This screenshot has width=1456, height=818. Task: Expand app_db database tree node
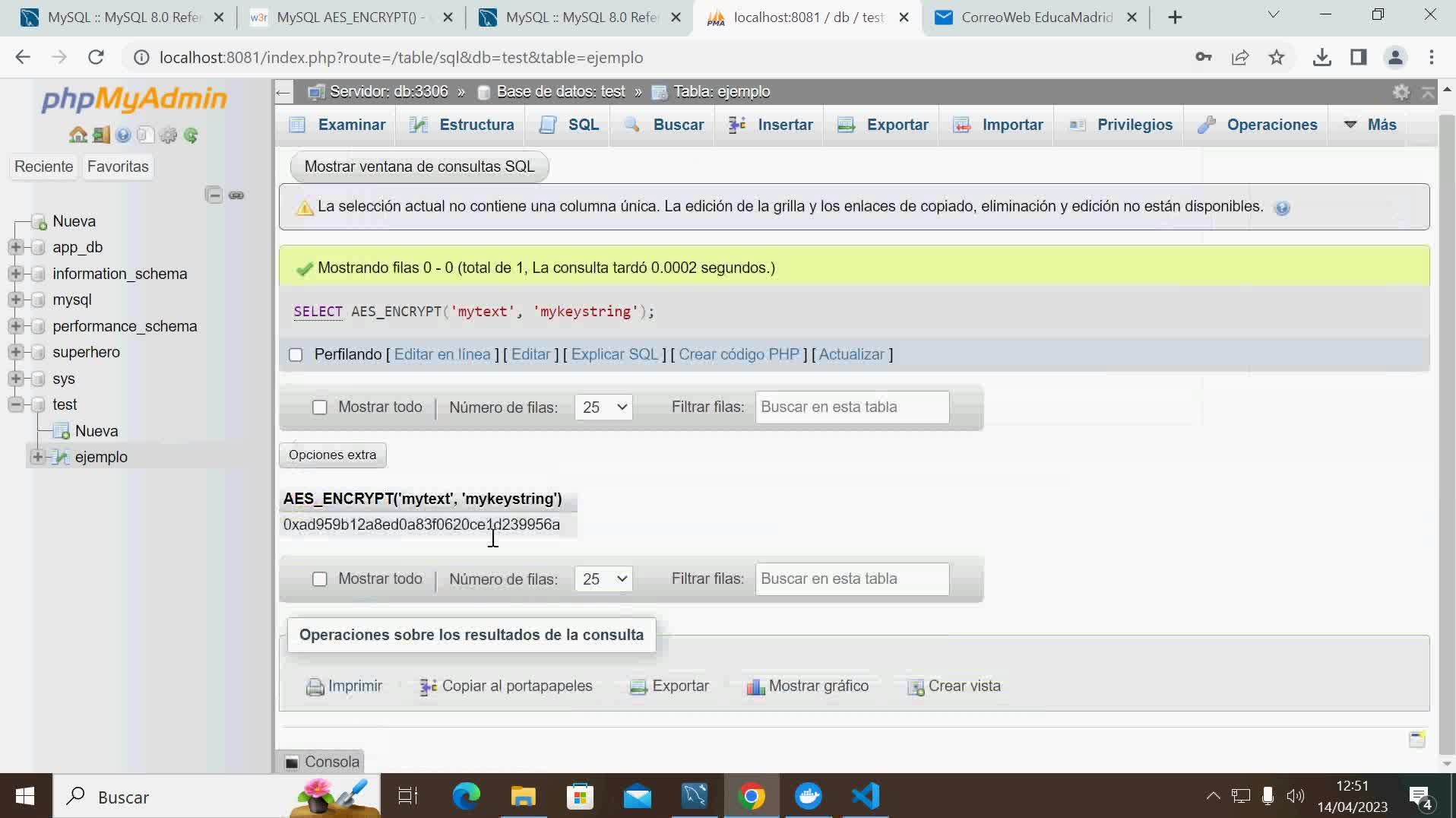click(15, 247)
